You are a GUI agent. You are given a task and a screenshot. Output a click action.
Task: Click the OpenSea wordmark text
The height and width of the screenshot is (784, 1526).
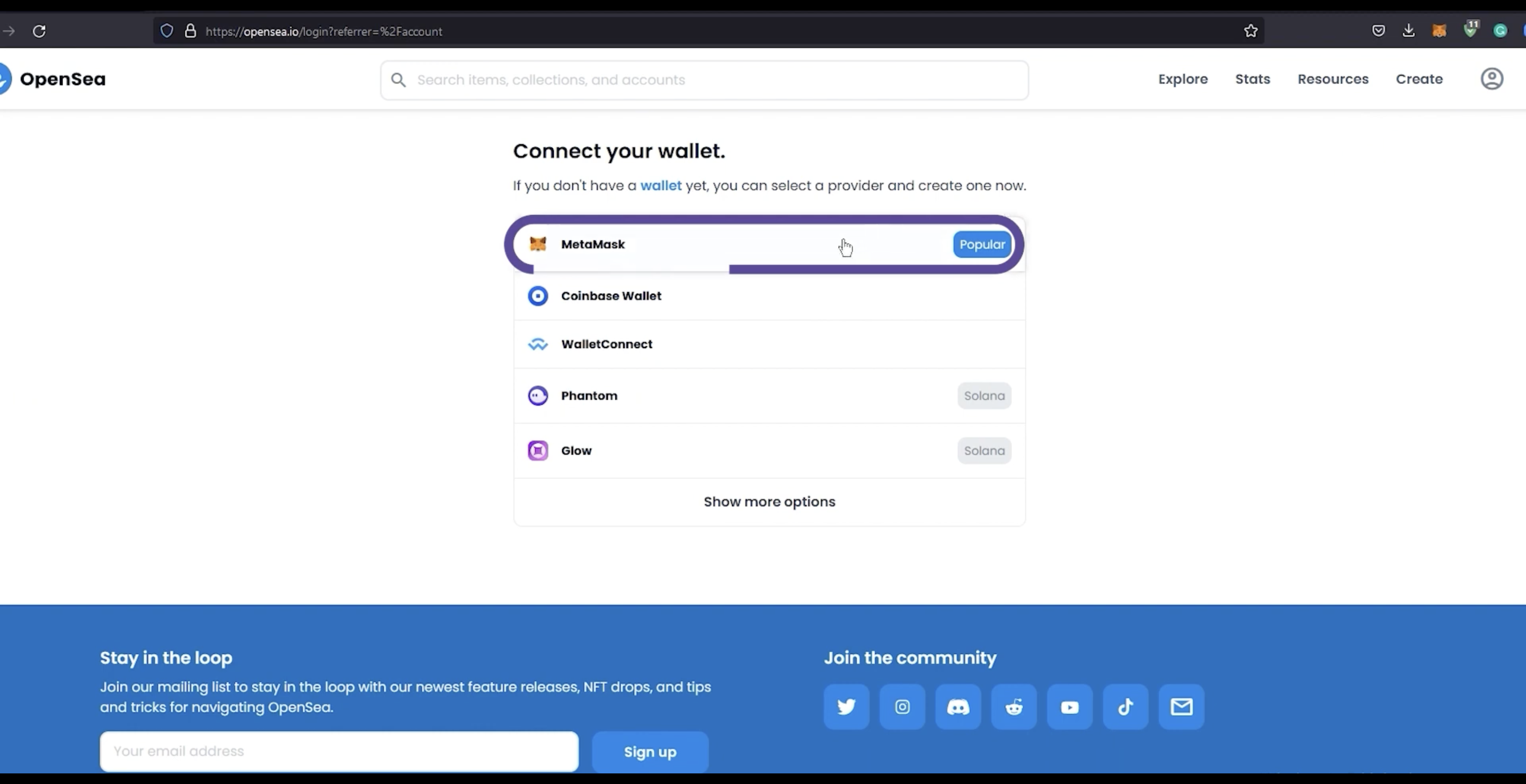(x=63, y=79)
